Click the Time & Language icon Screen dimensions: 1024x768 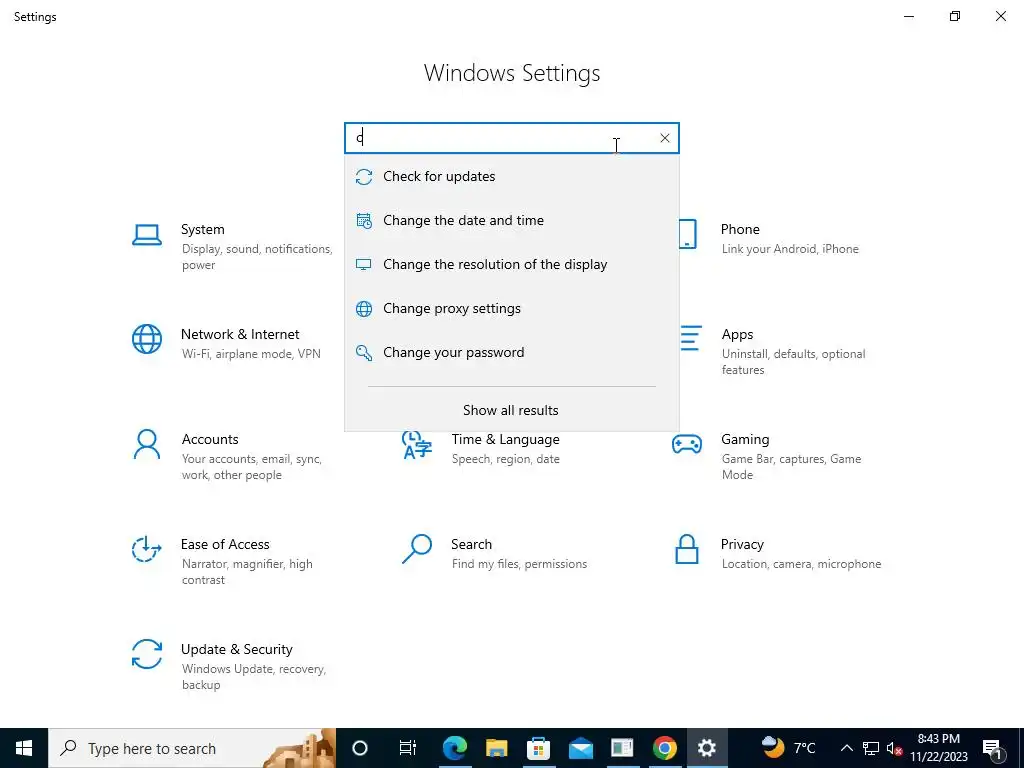coord(417,445)
